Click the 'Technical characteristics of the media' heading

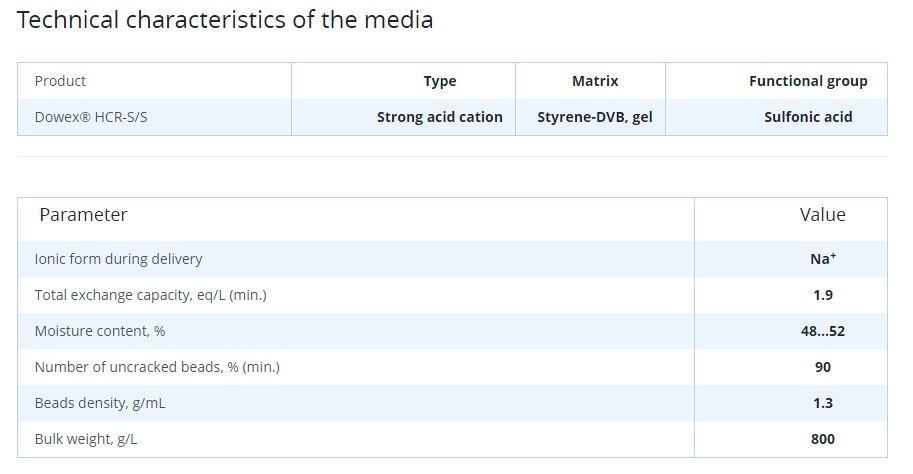click(x=225, y=20)
